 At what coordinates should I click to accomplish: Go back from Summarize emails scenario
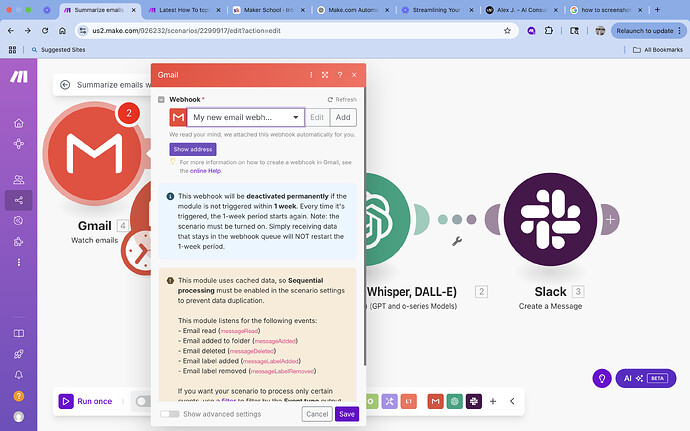point(65,85)
